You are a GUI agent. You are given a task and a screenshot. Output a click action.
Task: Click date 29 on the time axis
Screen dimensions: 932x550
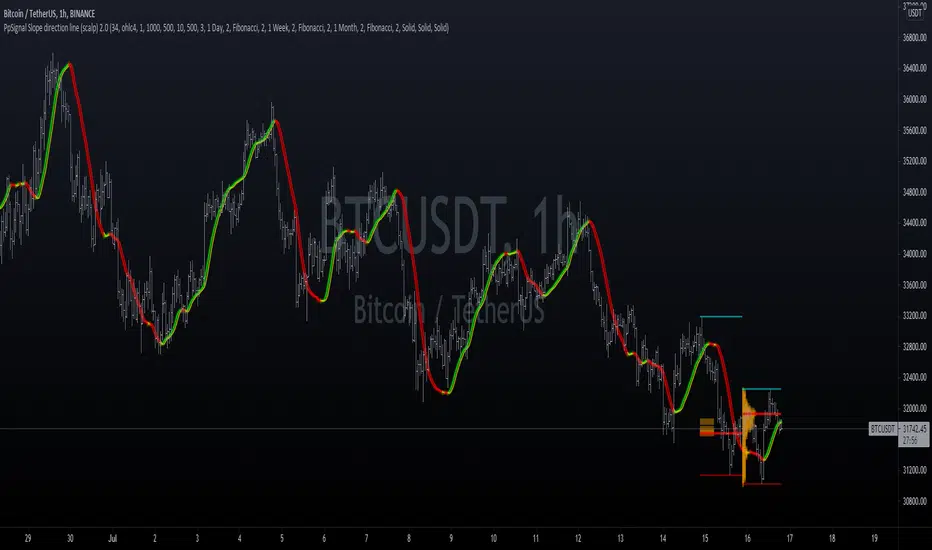pyautogui.click(x=28, y=539)
